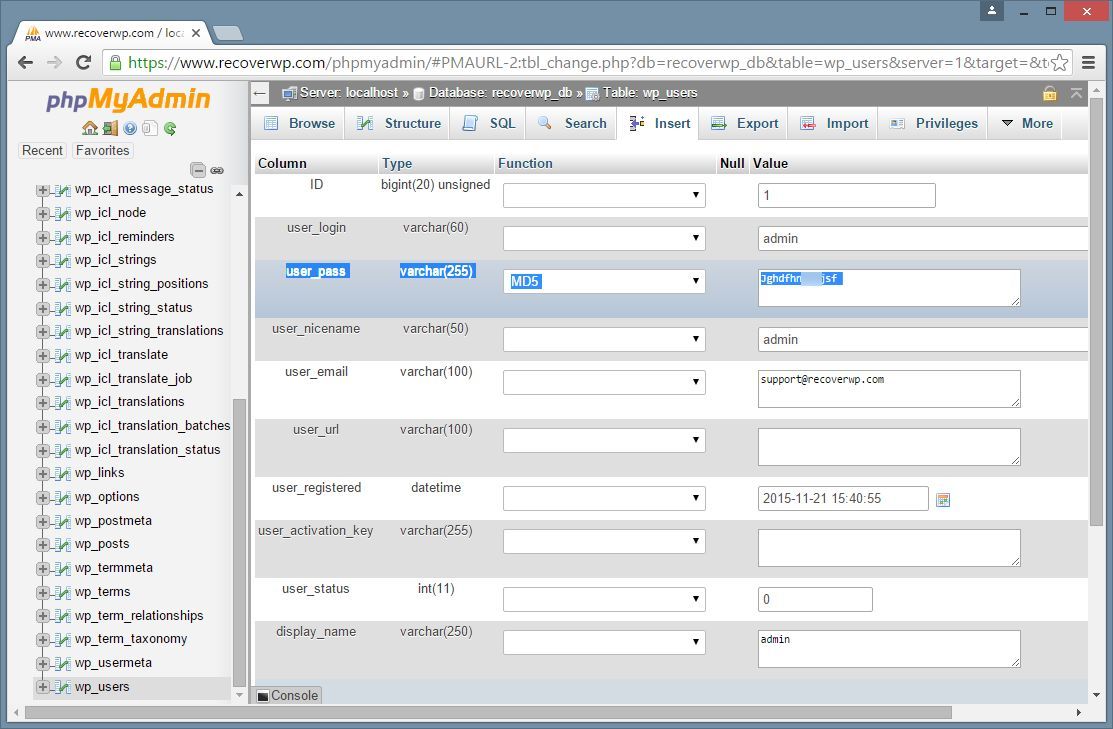The height and width of the screenshot is (729, 1113).
Task: Click the Favorites tables button
Action: (103, 150)
